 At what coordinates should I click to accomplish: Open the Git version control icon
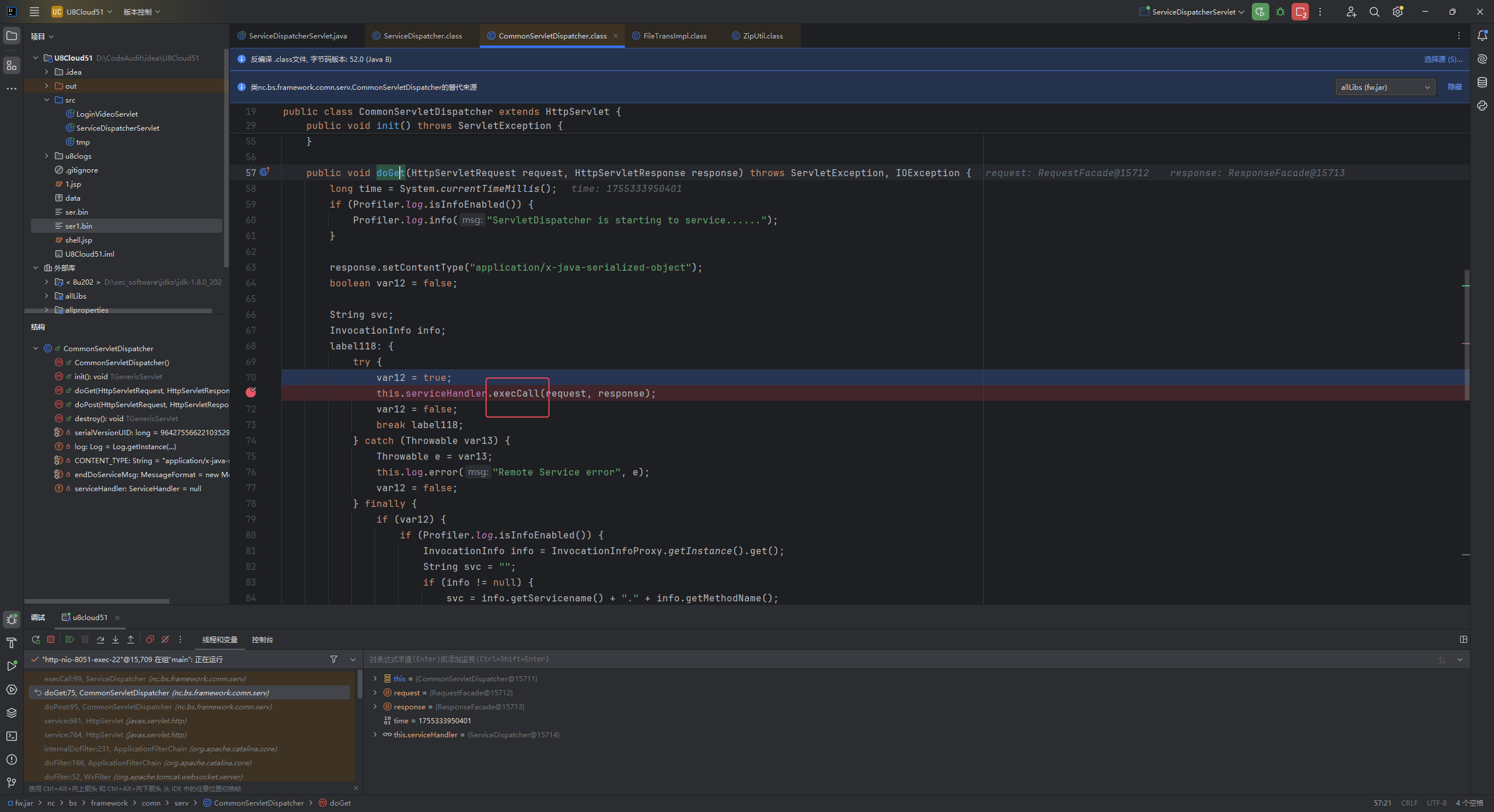pyautogui.click(x=12, y=783)
